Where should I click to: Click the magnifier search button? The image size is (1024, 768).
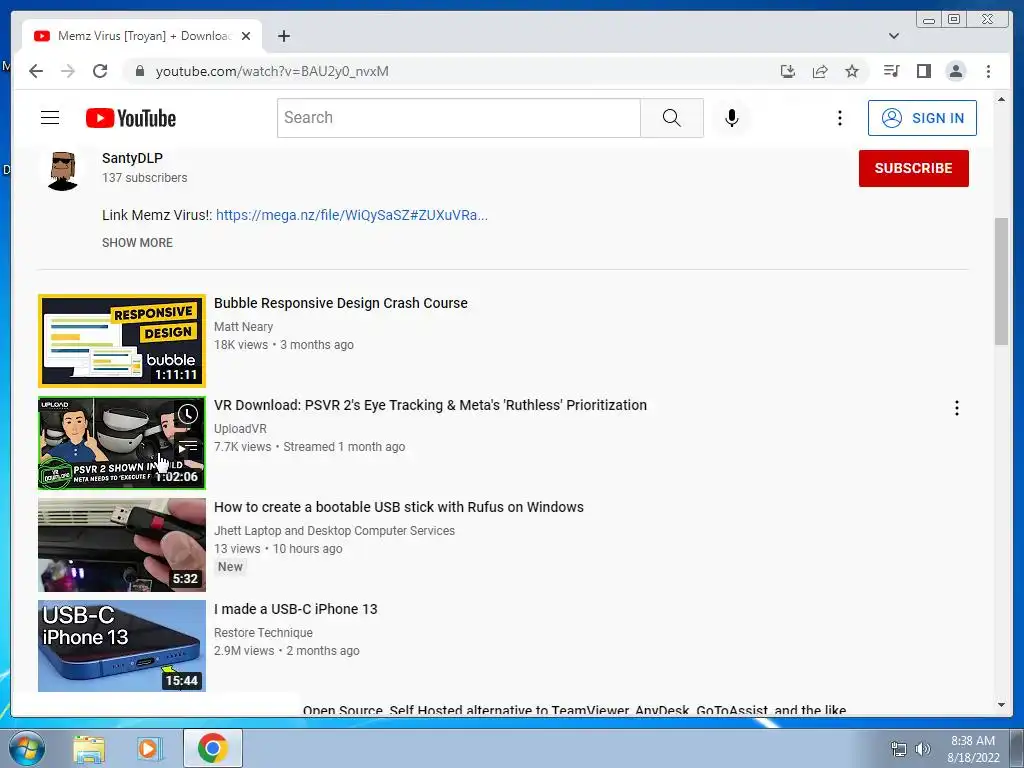tap(671, 118)
